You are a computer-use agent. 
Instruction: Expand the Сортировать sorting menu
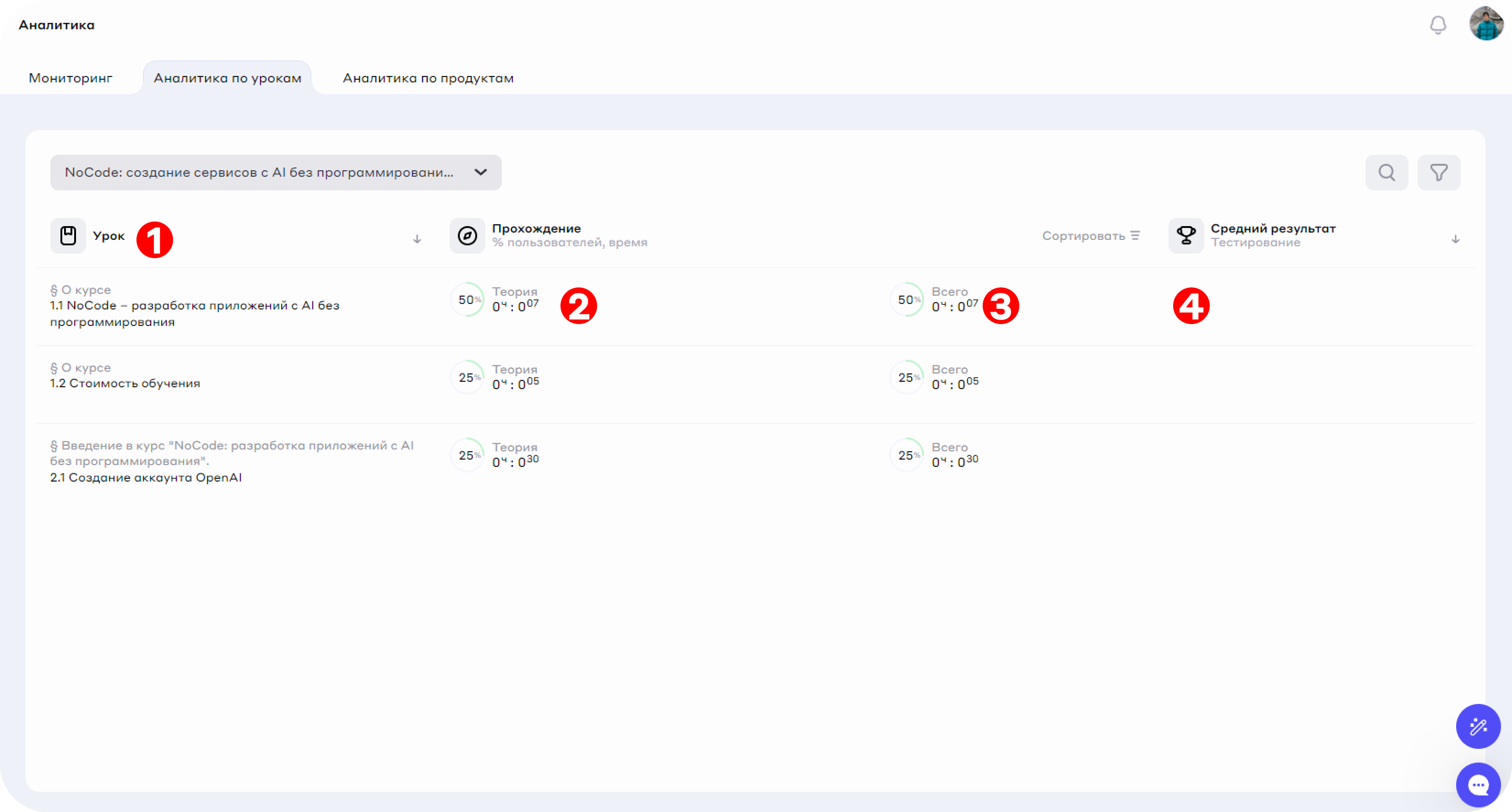(1091, 236)
